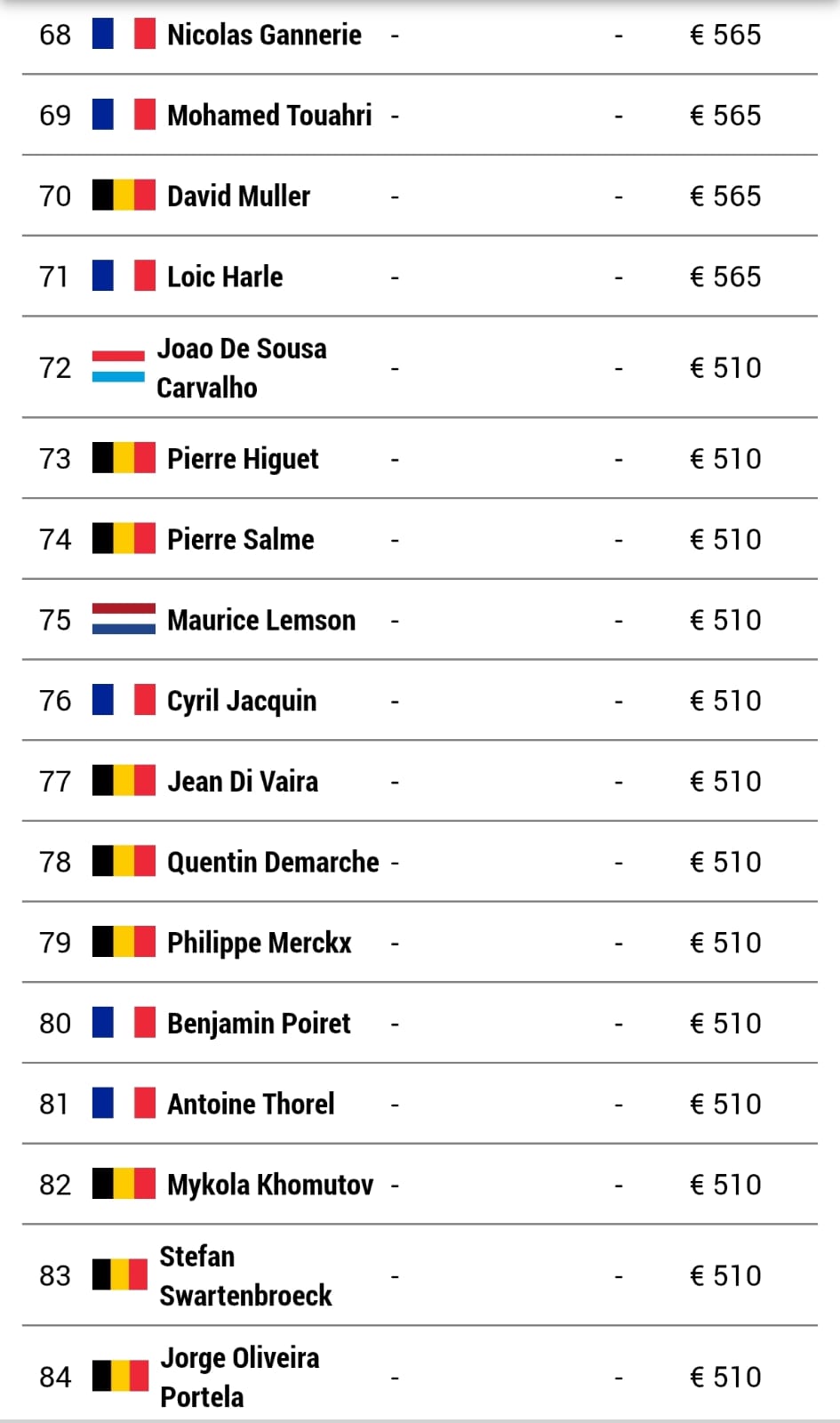Click on Pierre Salme's name
Image resolution: width=840 pixels, height=1423 pixels.
(241, 540)
